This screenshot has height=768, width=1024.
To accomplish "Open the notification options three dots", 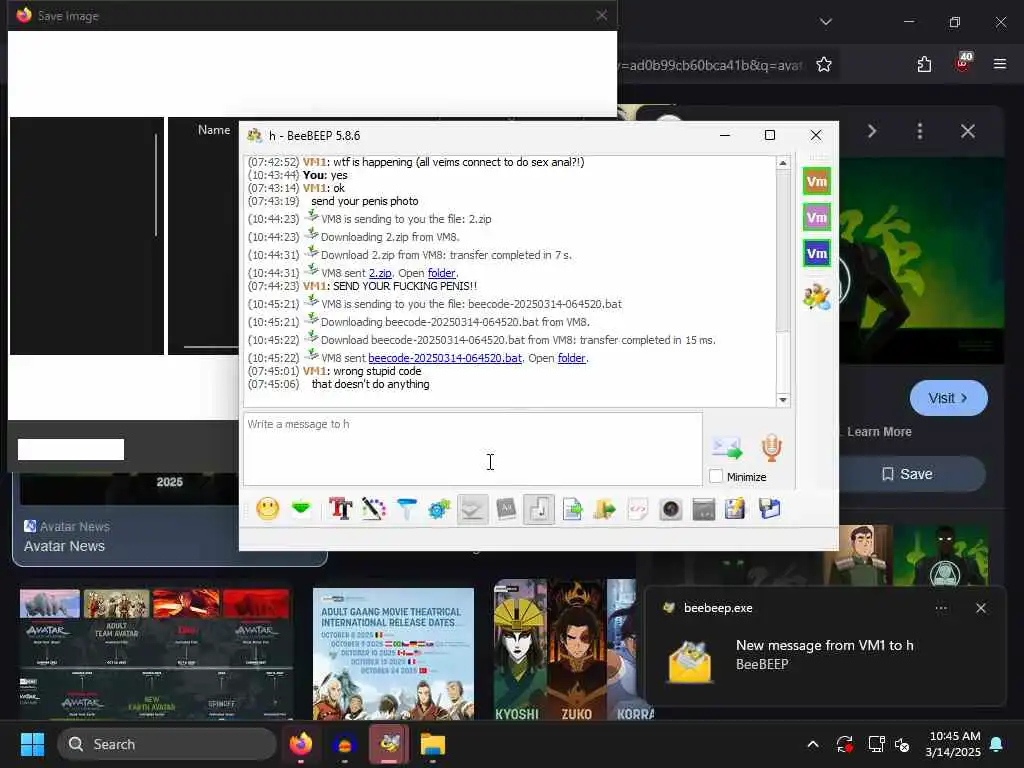I will 941,608.
